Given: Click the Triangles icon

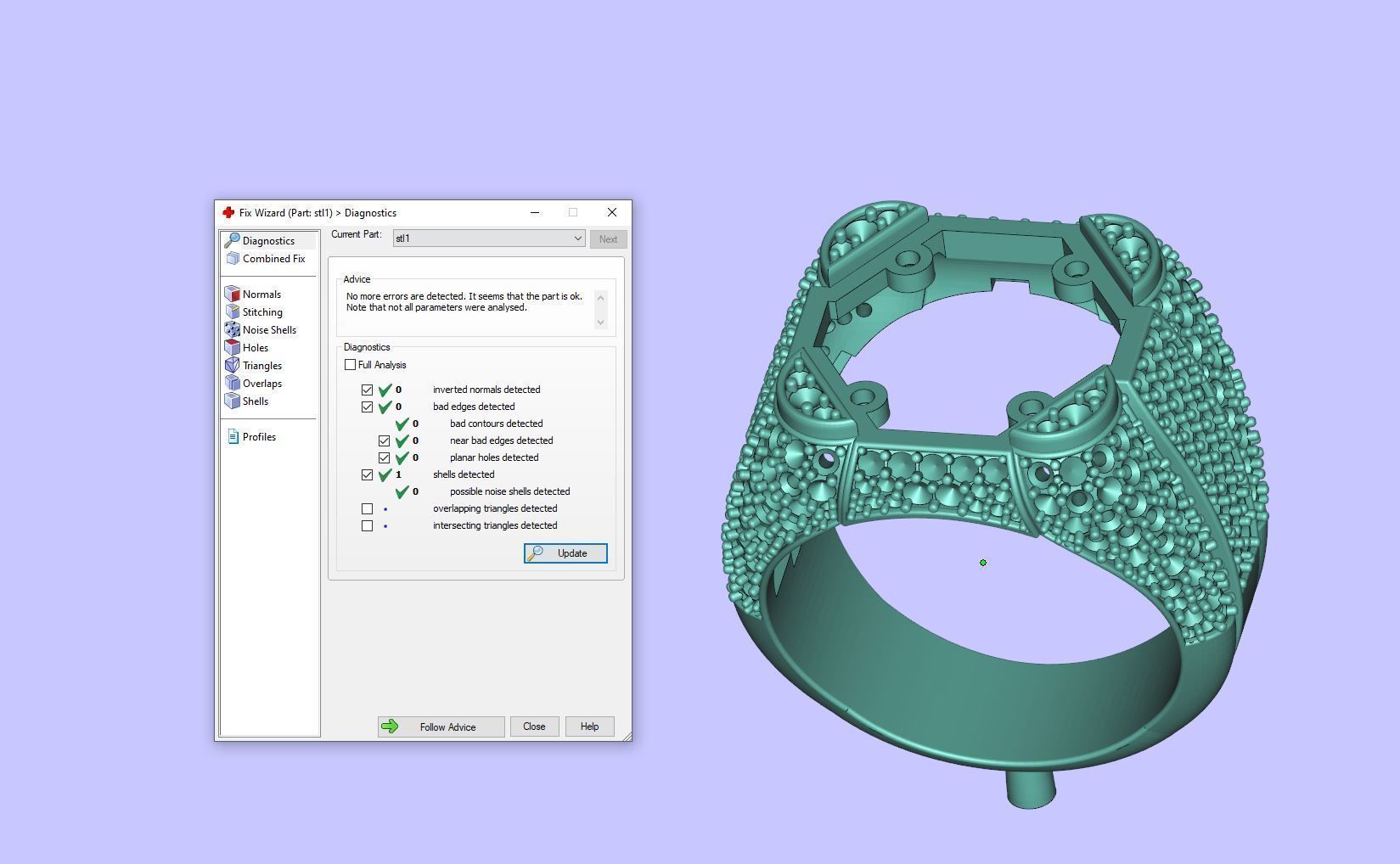Looking at the screenshot, I should [x=233, y=366].
